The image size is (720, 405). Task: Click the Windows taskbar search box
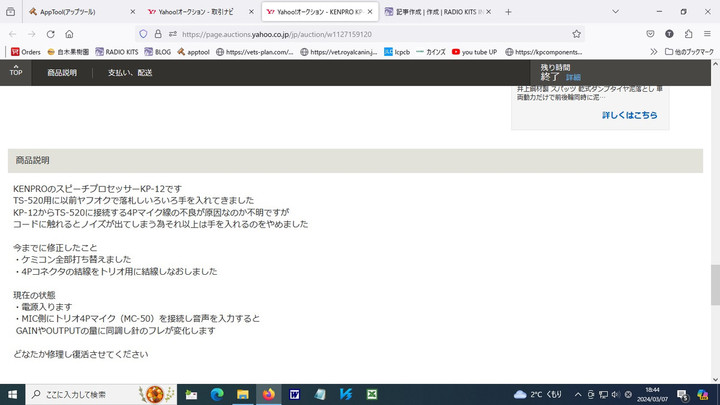tap(85, 394)
